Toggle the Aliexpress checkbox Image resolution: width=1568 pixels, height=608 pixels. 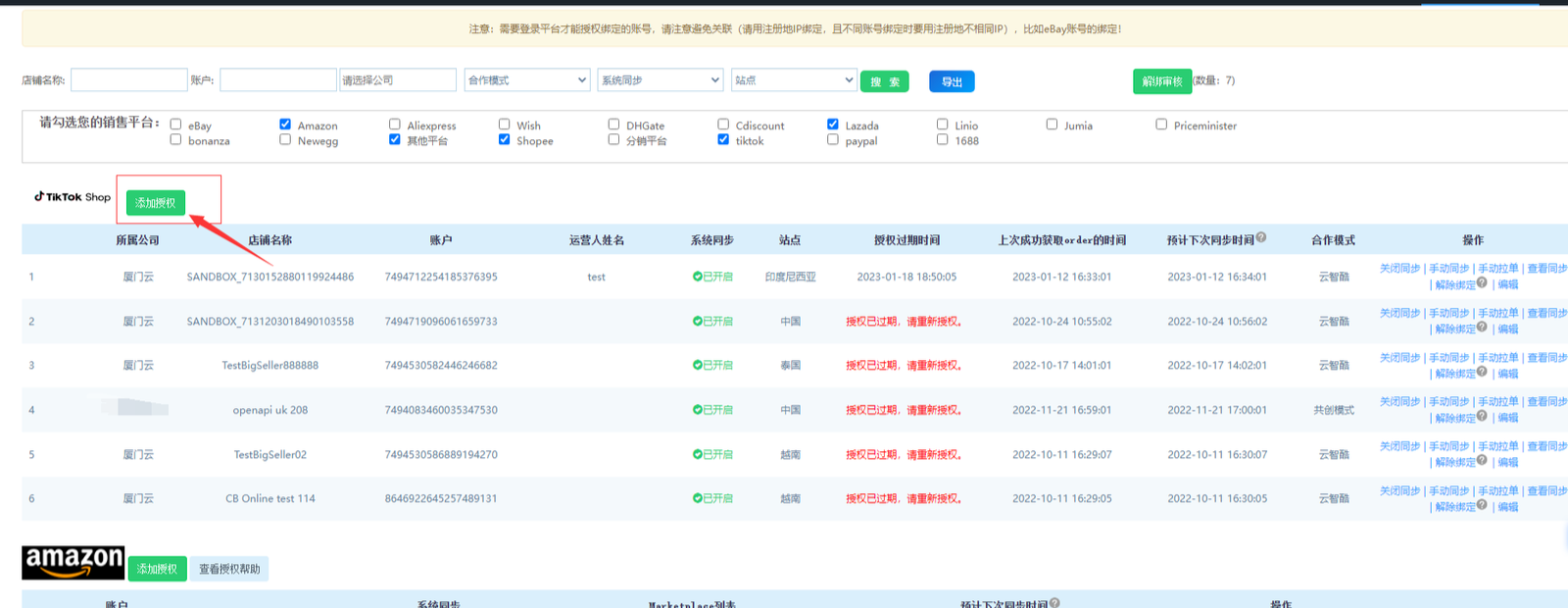point(395,125)
